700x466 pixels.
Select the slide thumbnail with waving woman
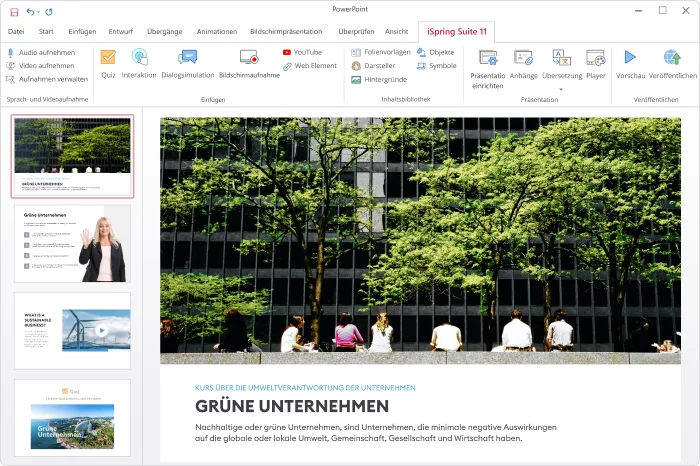(72, 244)
